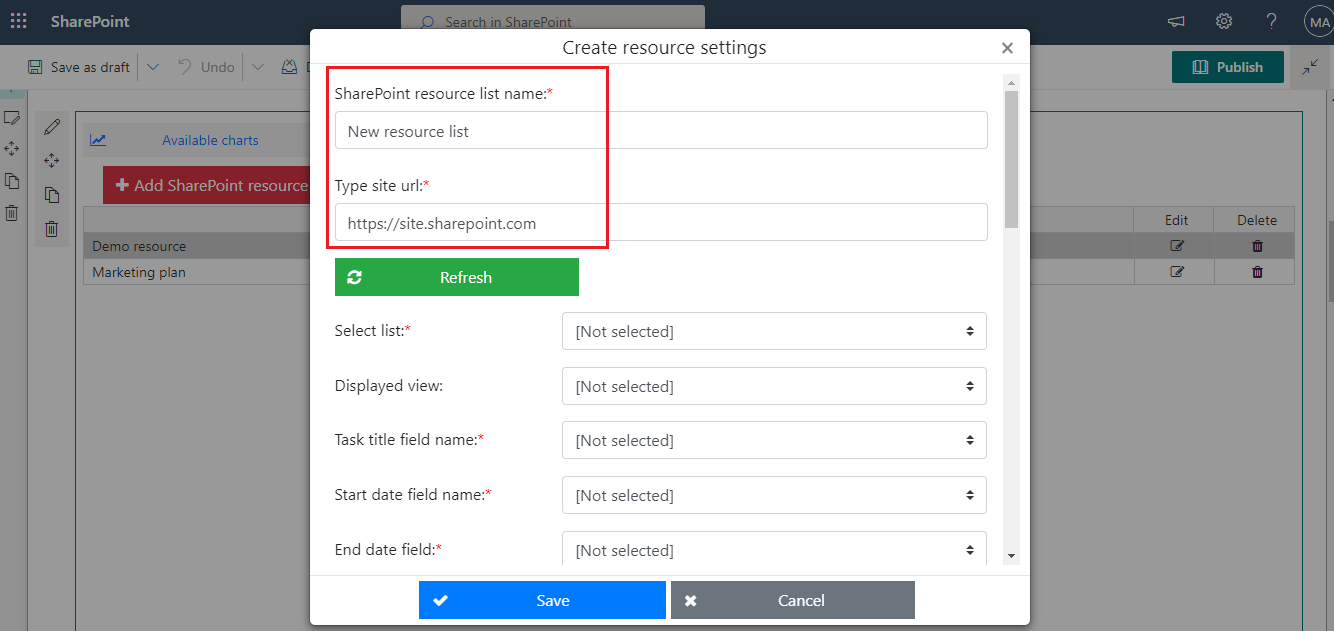This screenshot has height=631, width=1334.
Task: Open the Available charts panel via chart icon
Action: (97, 140)
